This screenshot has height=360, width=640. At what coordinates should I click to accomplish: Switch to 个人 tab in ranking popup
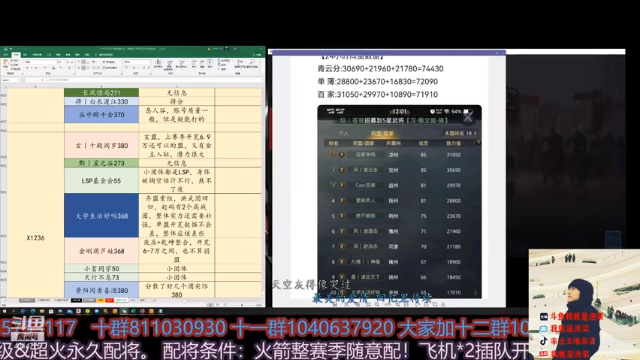(343, 133)
